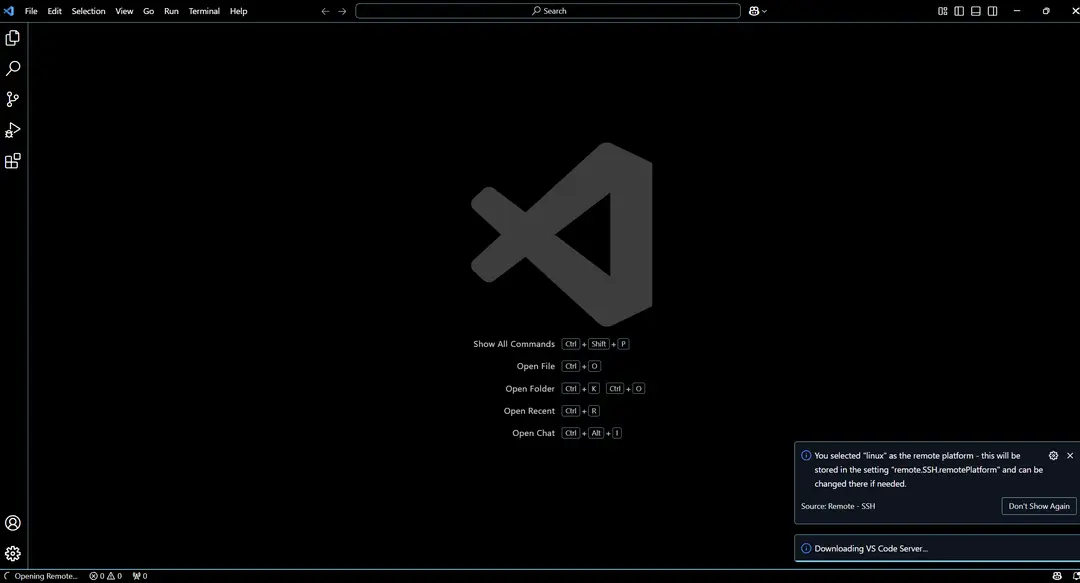This screenshot has width=1080, height=583.
Task: Open the Selection menu
Action: tap(88, 11)
